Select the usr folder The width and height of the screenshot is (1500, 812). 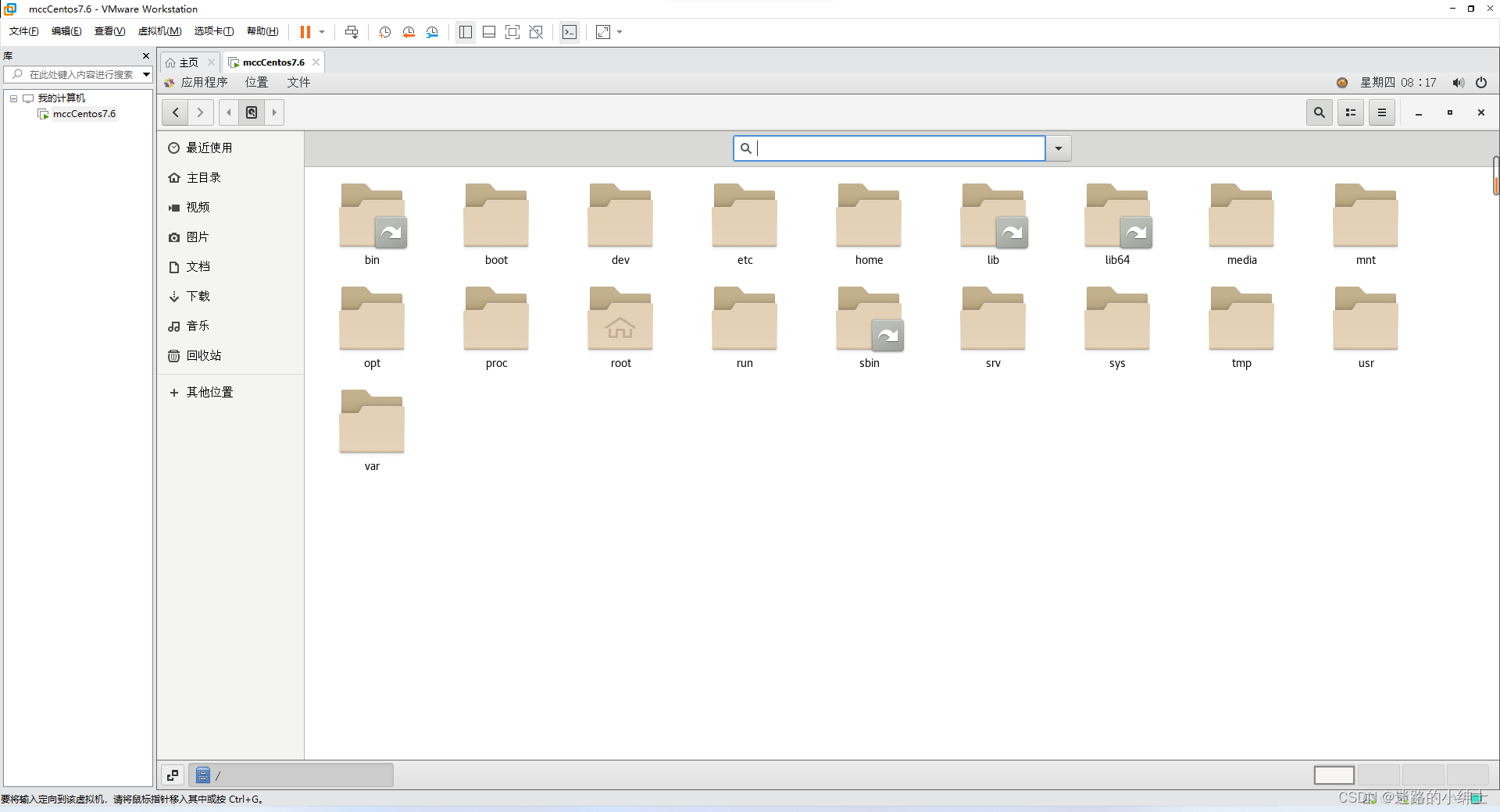[x=1366, y=328]
